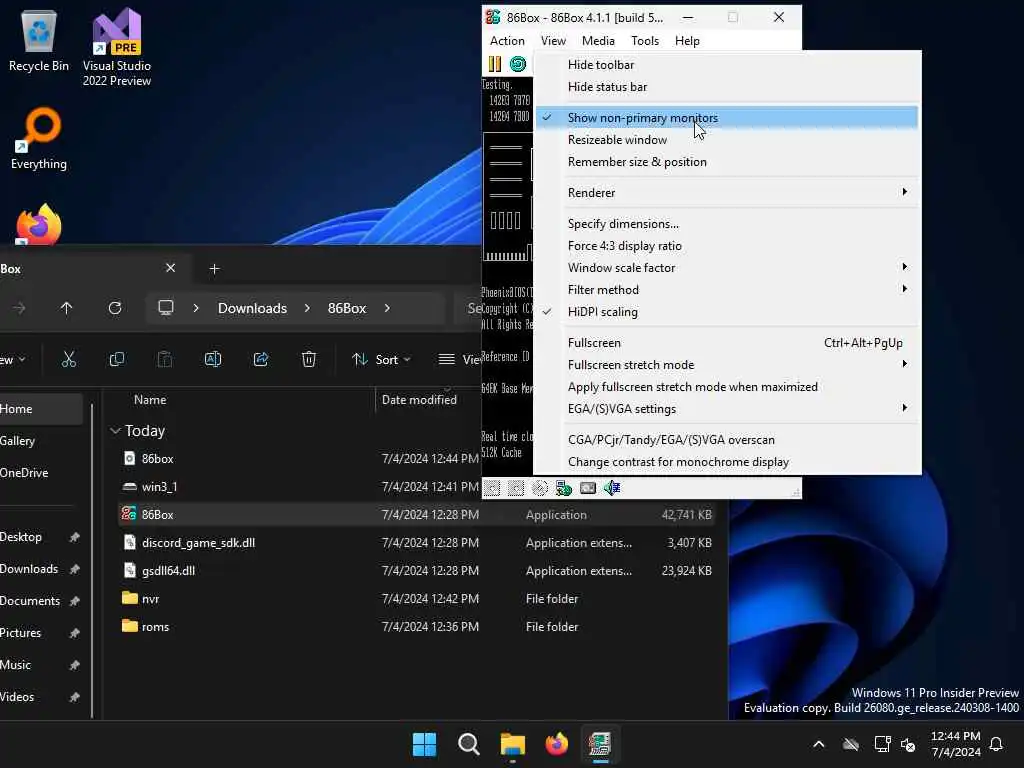Expand the EGA/(S)VGA settings submenu

tap(727, 409)
